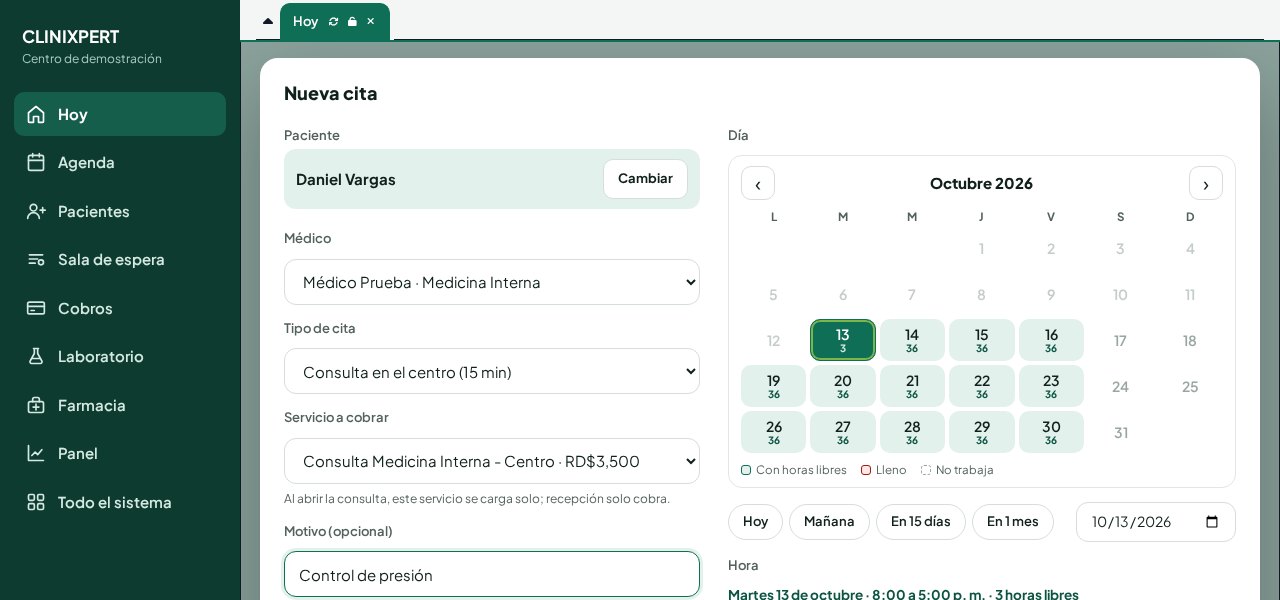
Task: Open Todo el sistema via the grid icon
Action: coord(36,502)
